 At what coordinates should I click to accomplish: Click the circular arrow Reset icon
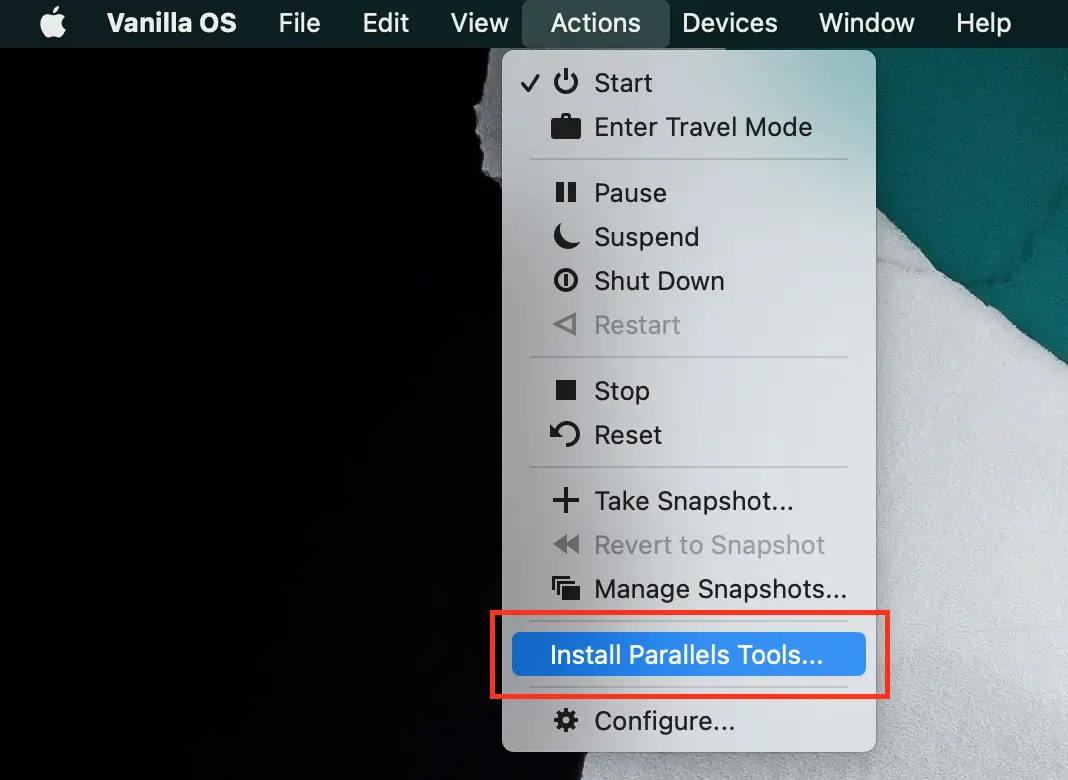click(565, 434)
